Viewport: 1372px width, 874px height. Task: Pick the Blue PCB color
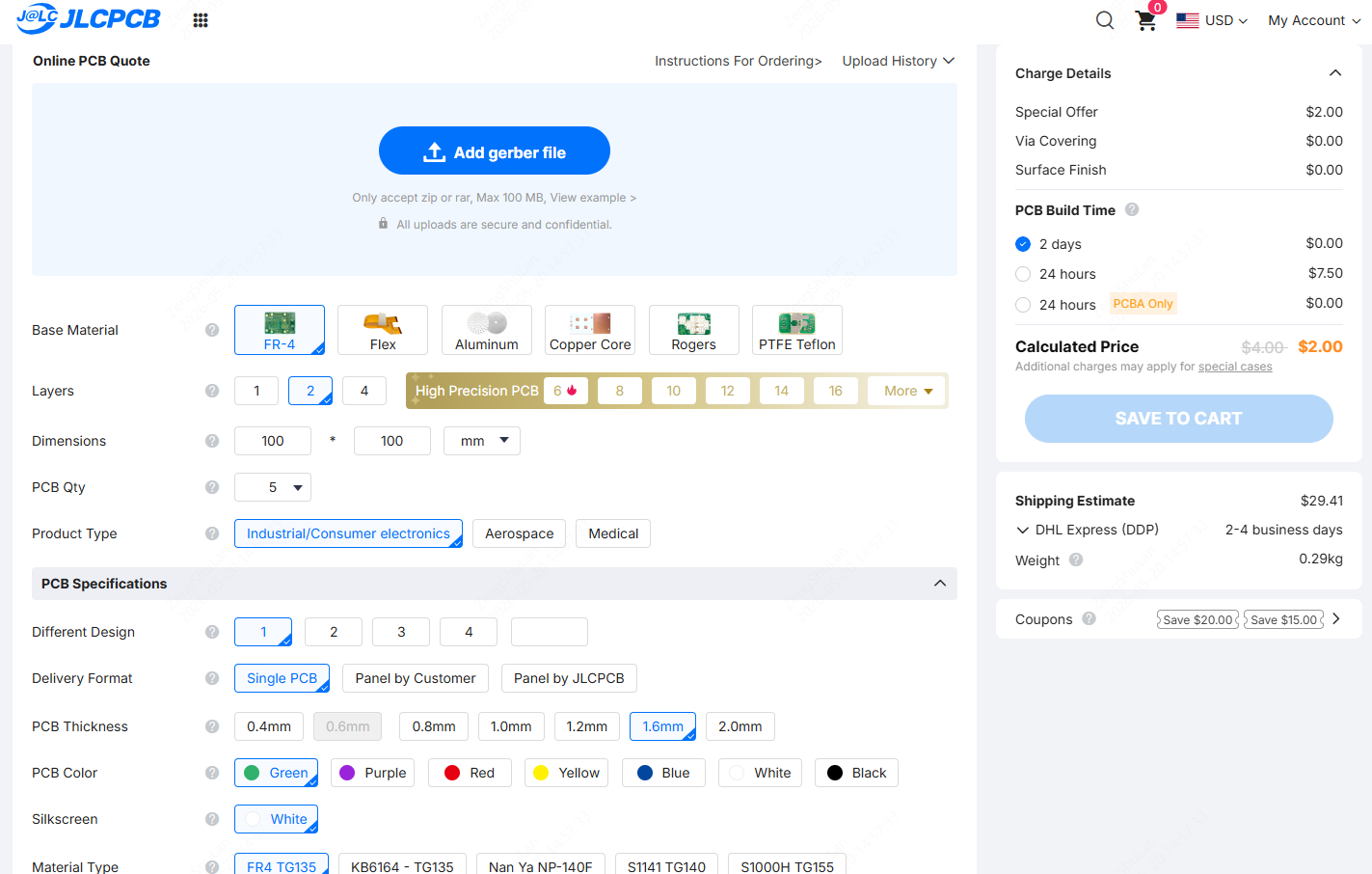click(x=663, y=773)
